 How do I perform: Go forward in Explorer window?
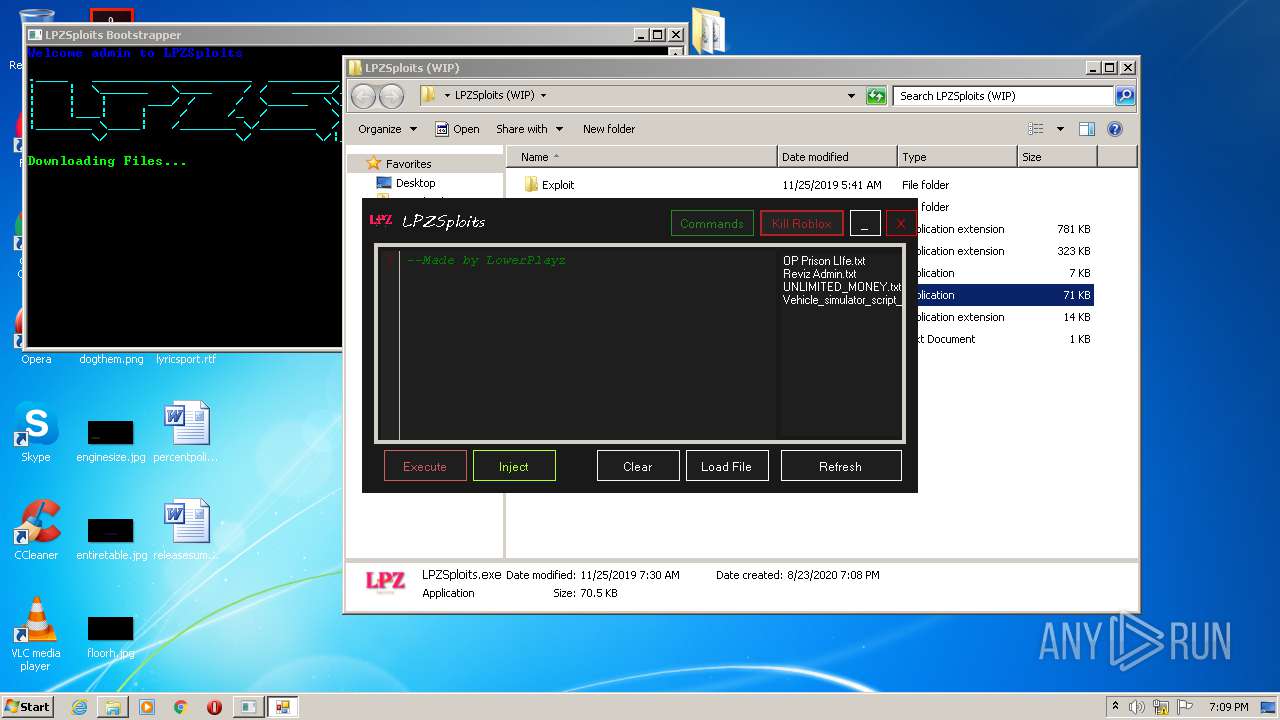[x=392, y=96]
